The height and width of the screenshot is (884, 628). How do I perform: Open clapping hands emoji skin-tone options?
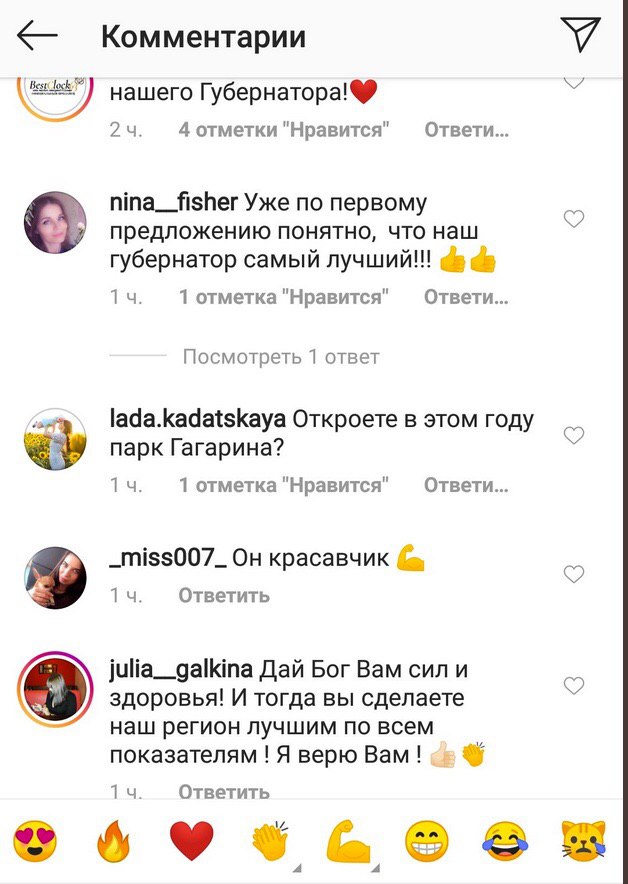[271, 841]
